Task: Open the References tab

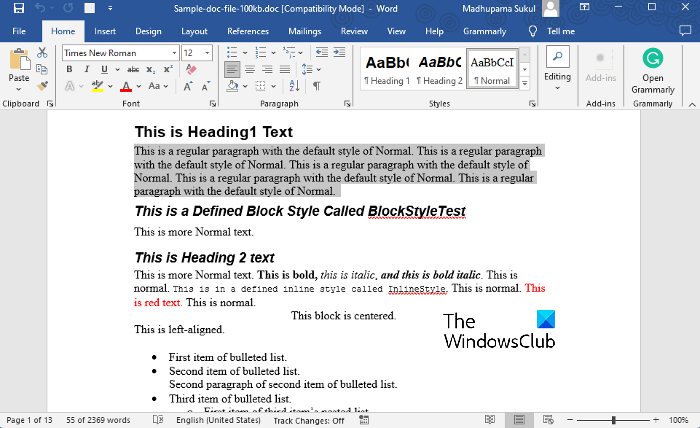Action: (247, 31)
